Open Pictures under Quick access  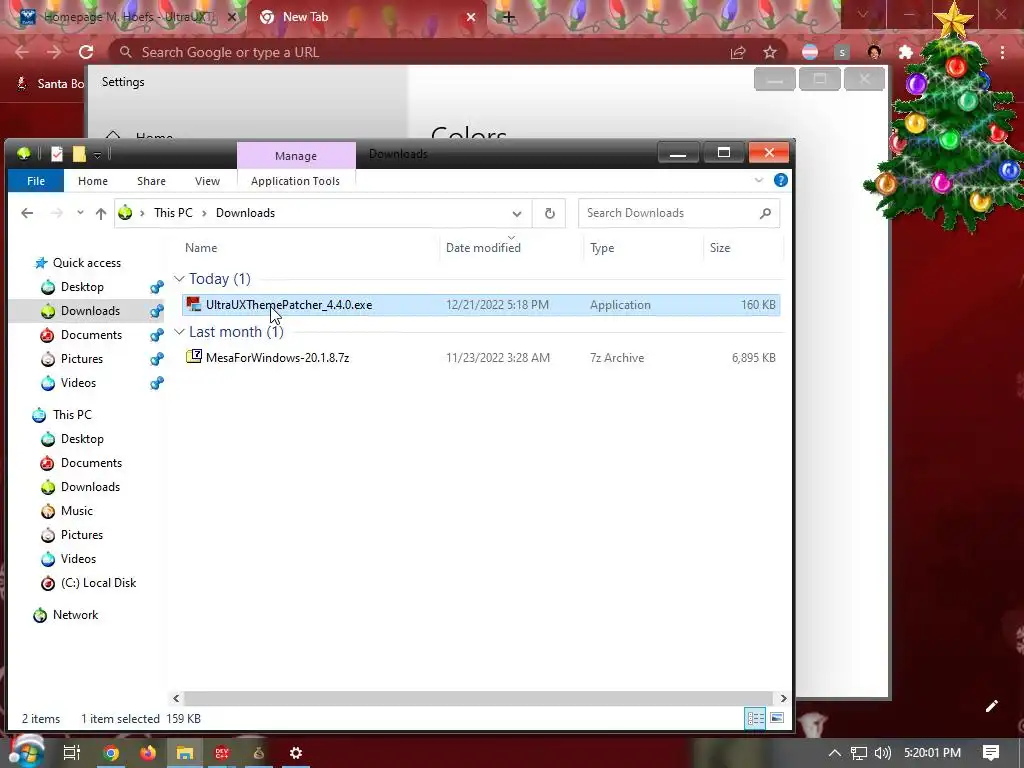tap(82, 359)
